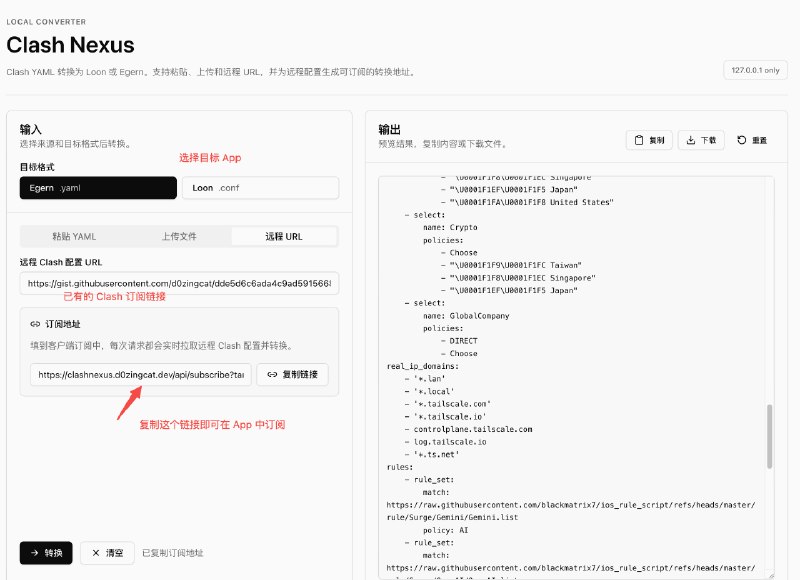Click the 'name: GlobalCompany' line in output
The width and height of the screenshot is (800, 580).
(x=466, y=316)
